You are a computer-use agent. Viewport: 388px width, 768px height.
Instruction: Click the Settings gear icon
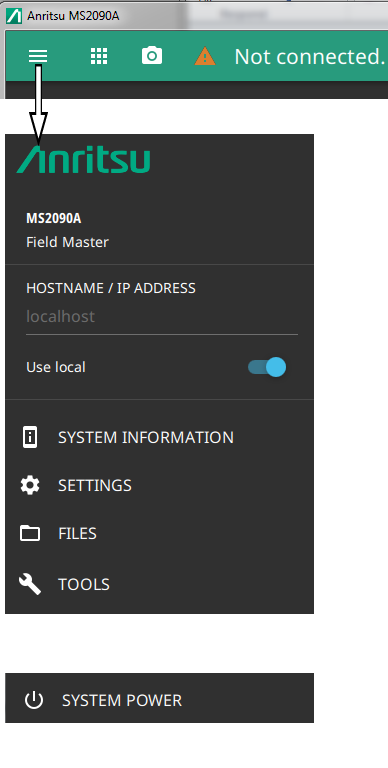pyautogui.click(x=30, y=485)
